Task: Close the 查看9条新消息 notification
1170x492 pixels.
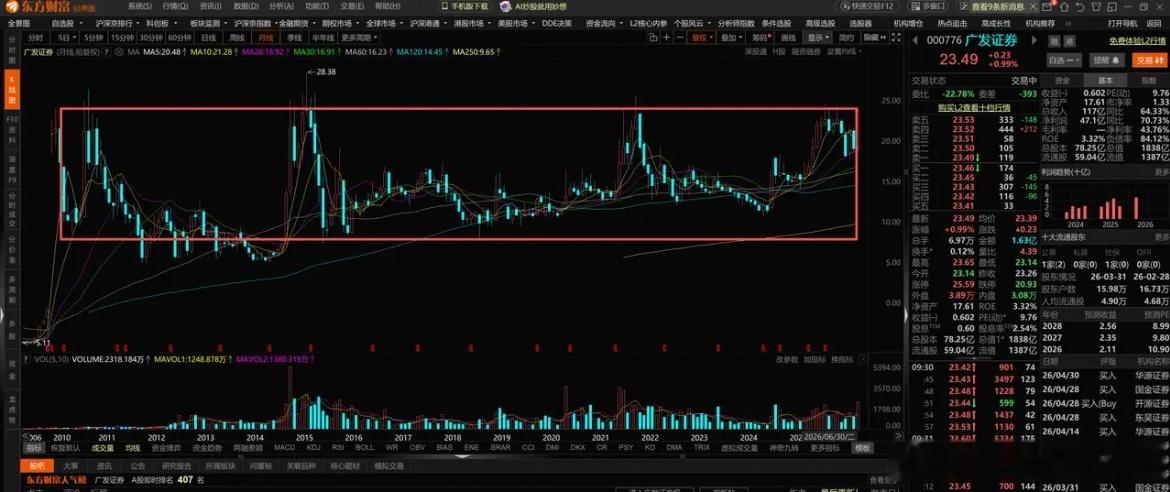Action: 1033,7
